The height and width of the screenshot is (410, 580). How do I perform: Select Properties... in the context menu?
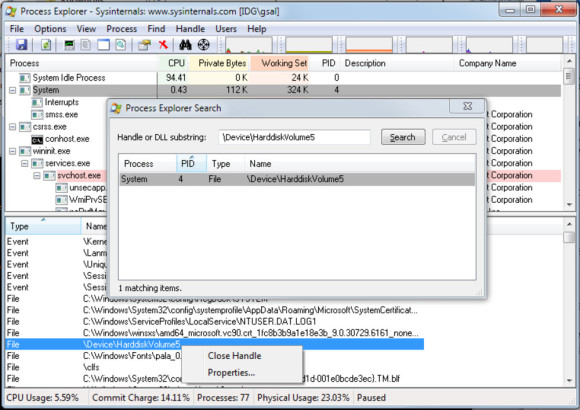click(x=231, y=373)
